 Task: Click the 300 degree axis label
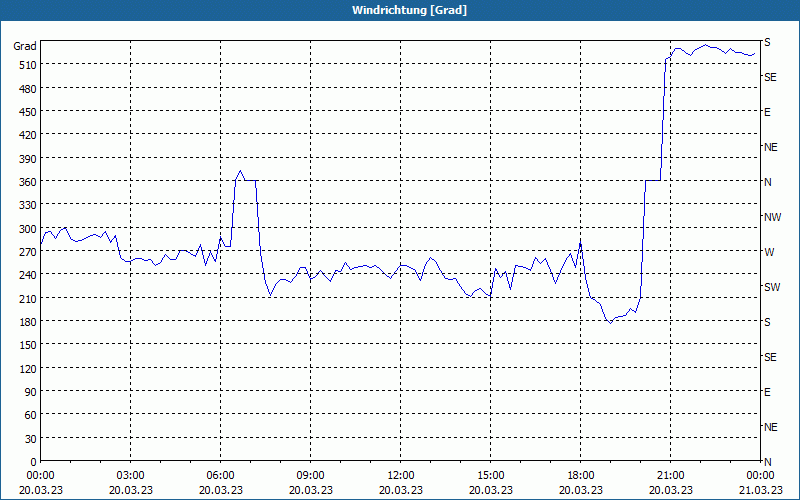click(28, 229)
